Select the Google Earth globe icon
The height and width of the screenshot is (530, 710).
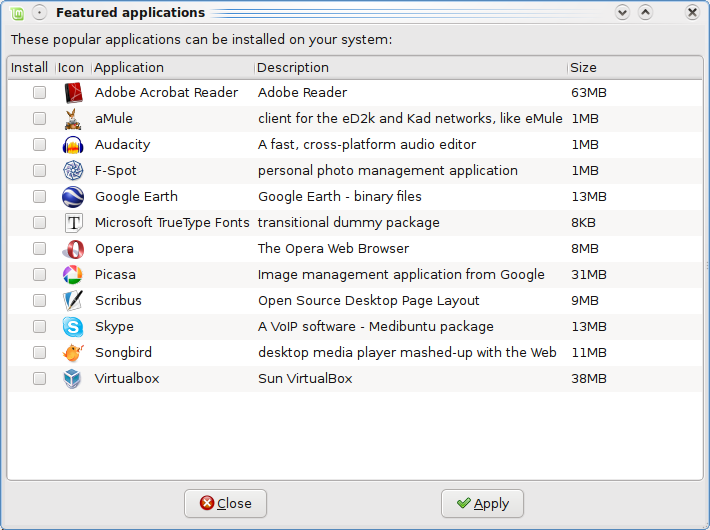73,197
